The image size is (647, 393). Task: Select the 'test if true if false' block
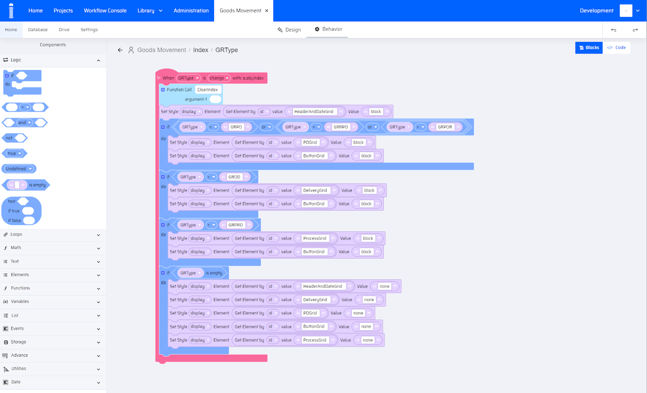[x=21, y=211]
